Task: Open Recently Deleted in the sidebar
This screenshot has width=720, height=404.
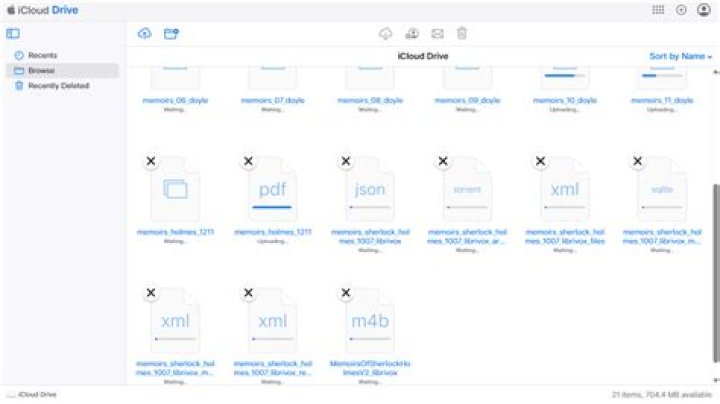Action: (x=62, y=86)
